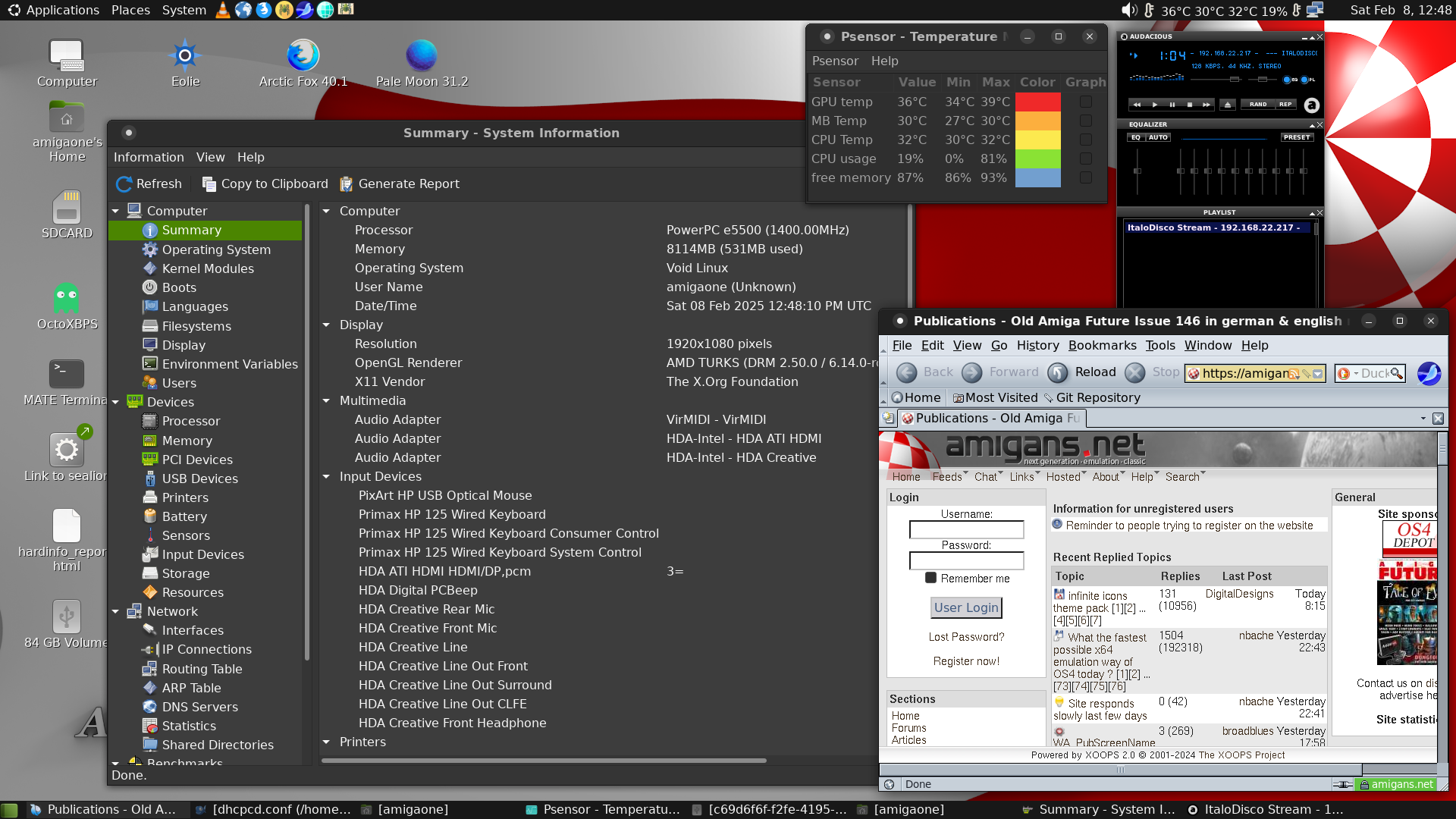Click the browser Back arrow icon
1456x819 pixels.
[x=906, y=372]
